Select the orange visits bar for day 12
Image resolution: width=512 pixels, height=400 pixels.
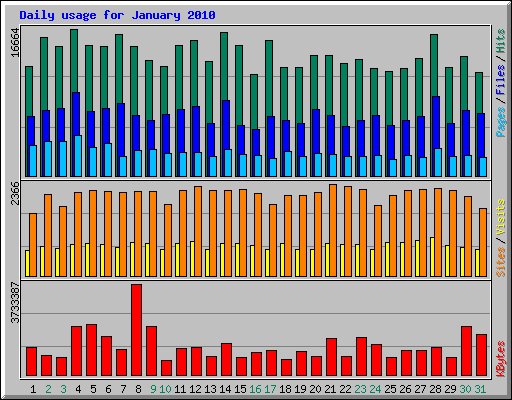click(198, 231)
